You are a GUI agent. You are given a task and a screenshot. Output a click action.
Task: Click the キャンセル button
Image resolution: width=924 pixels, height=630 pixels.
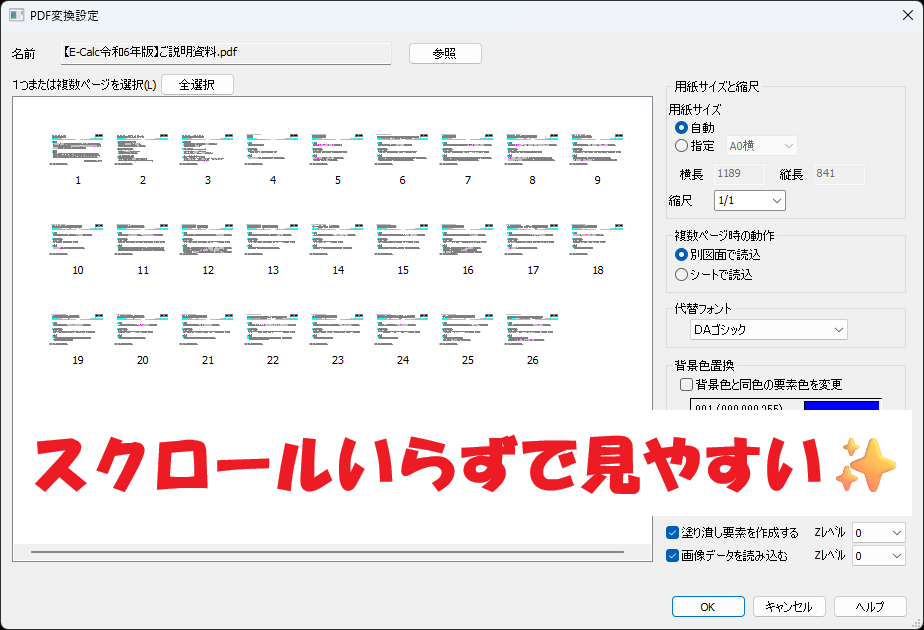789,606
